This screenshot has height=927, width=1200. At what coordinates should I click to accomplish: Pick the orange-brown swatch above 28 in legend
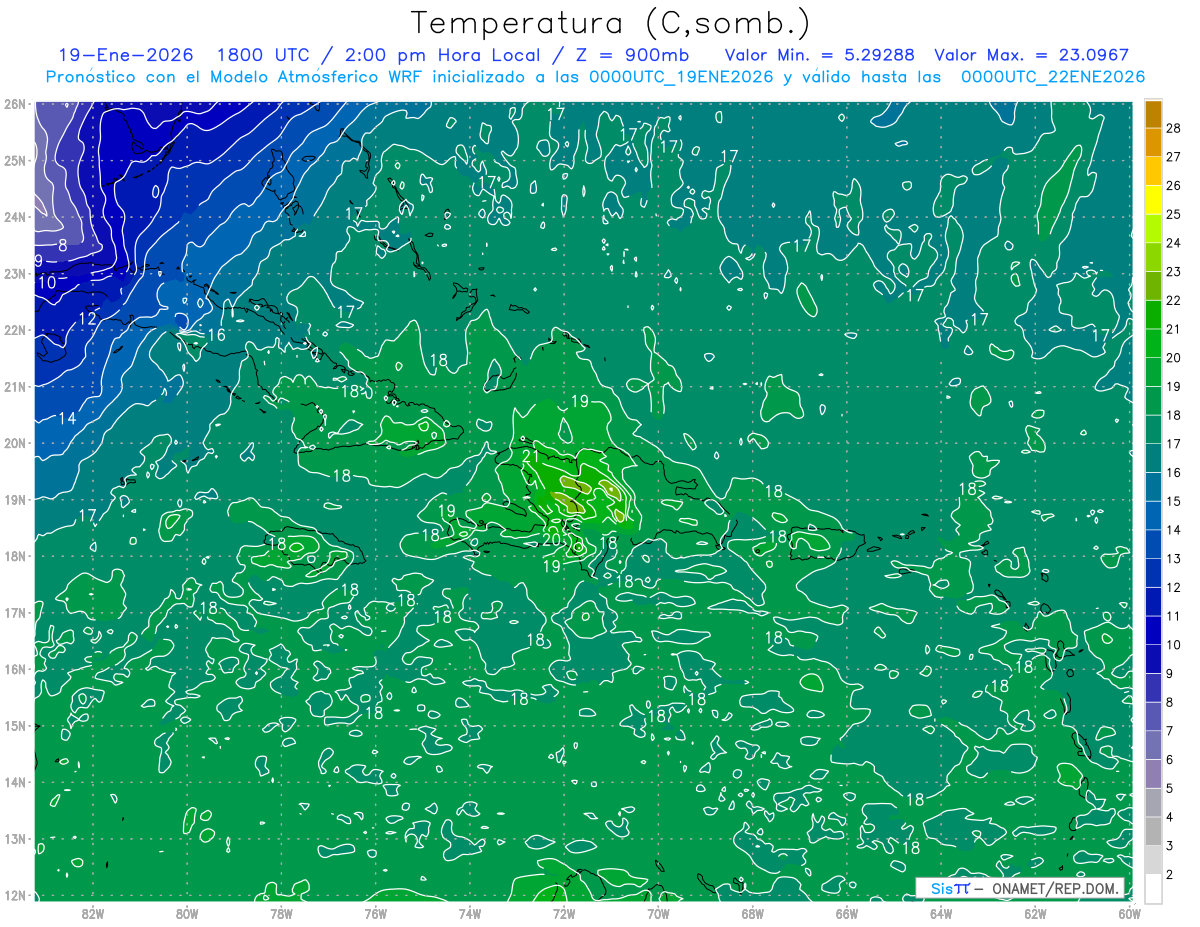point(1153,114)
